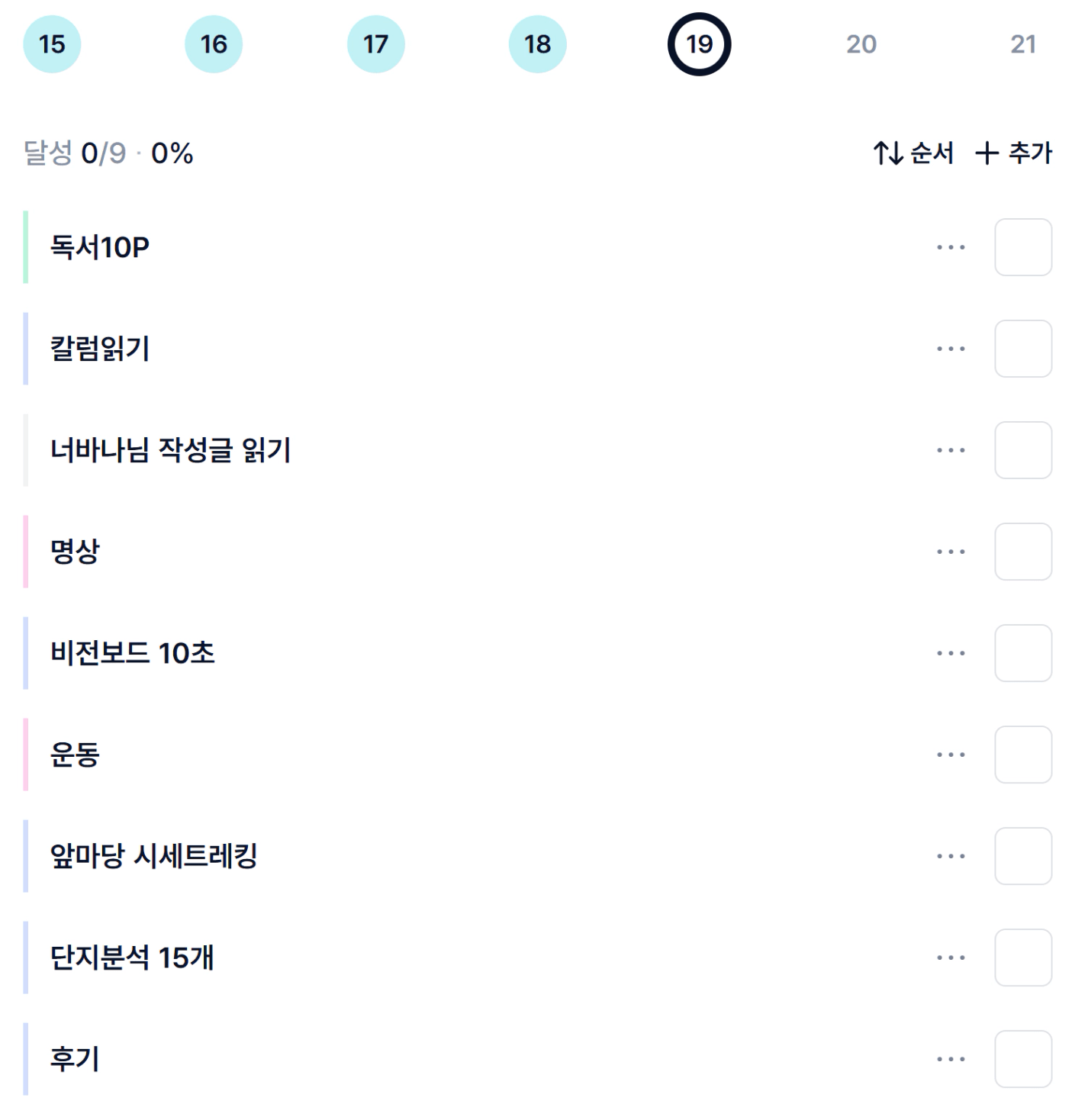Select day 15 in the date strip
This screenshot has width=1075, height=1120.
click(x=52, y=44)
